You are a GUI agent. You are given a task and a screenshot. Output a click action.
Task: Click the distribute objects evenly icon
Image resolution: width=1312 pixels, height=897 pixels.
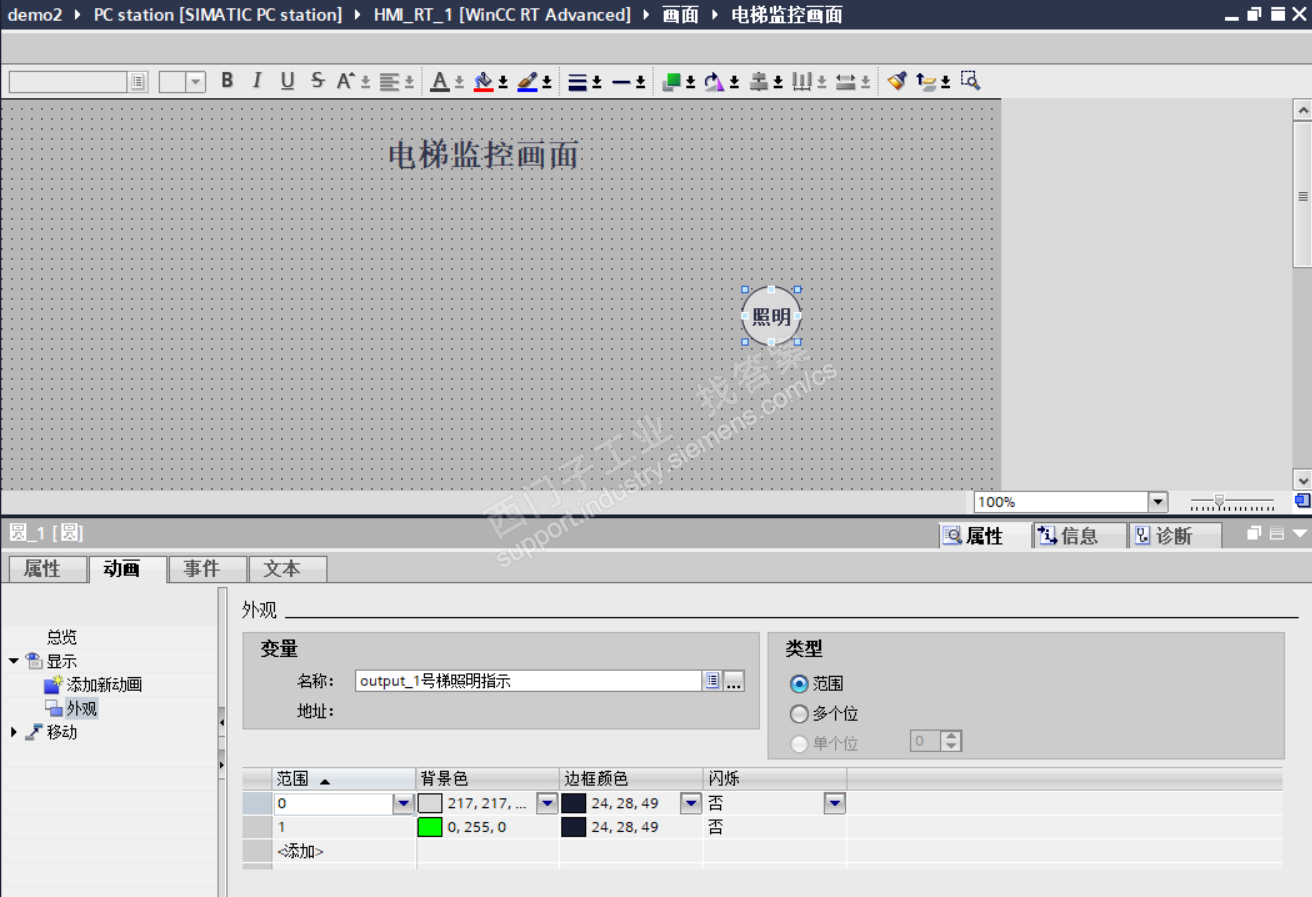802,82
